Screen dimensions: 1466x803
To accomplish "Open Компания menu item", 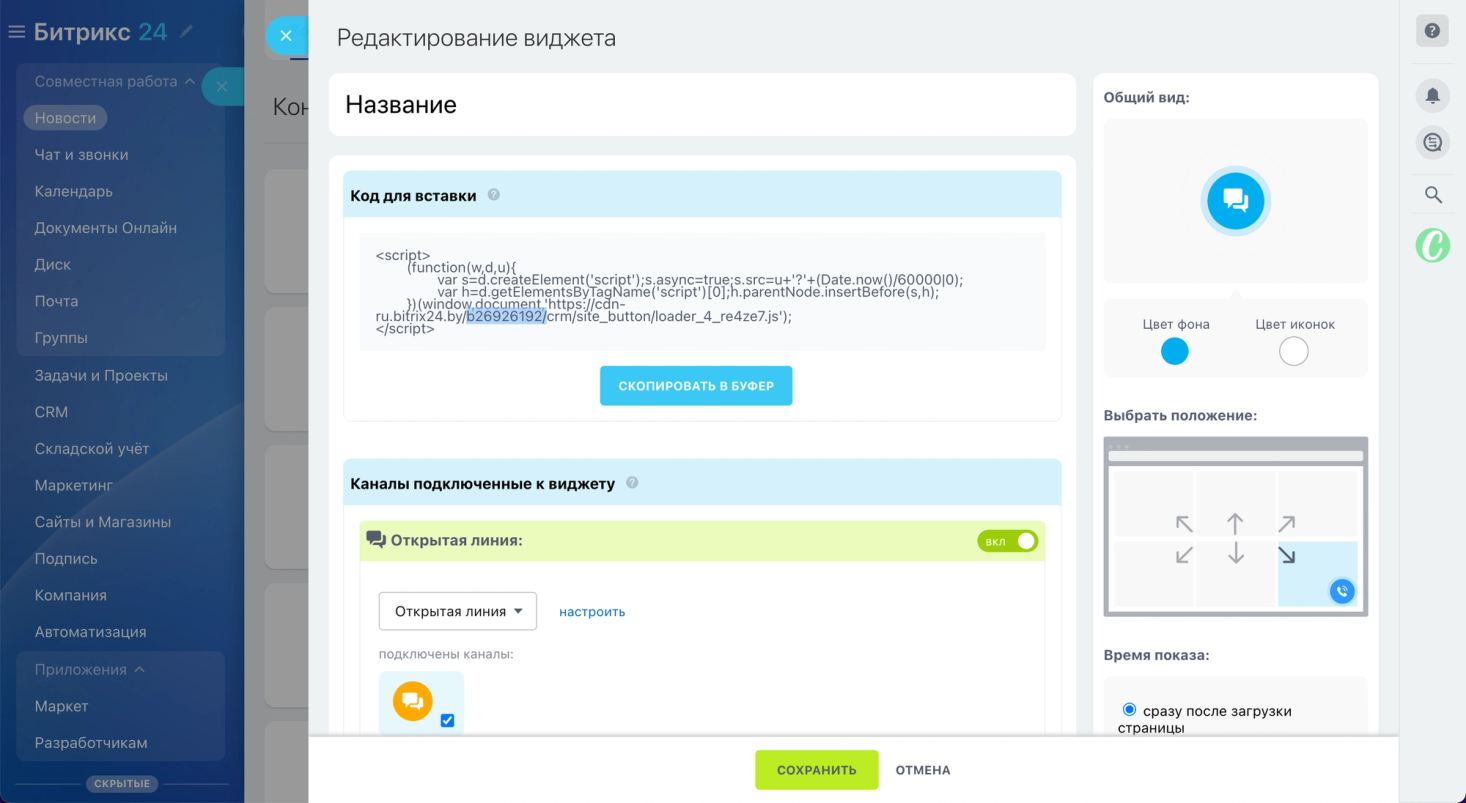I will [70, 595].
